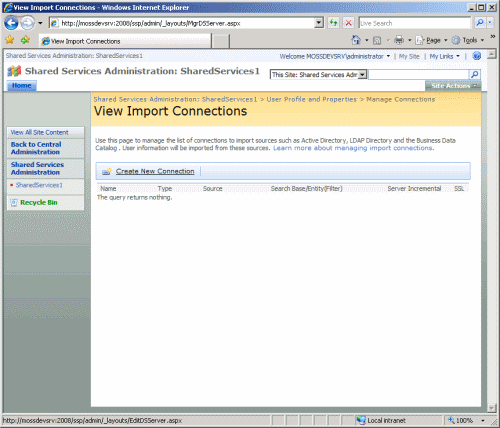Viewport: 500px width, 428px height.
Task: Click the Search Base/Entity(Filter) column header
Action: (306, 189)
